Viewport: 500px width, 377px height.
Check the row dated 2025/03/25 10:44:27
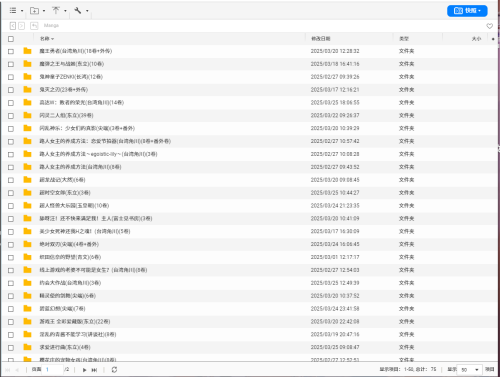[11, 193]
